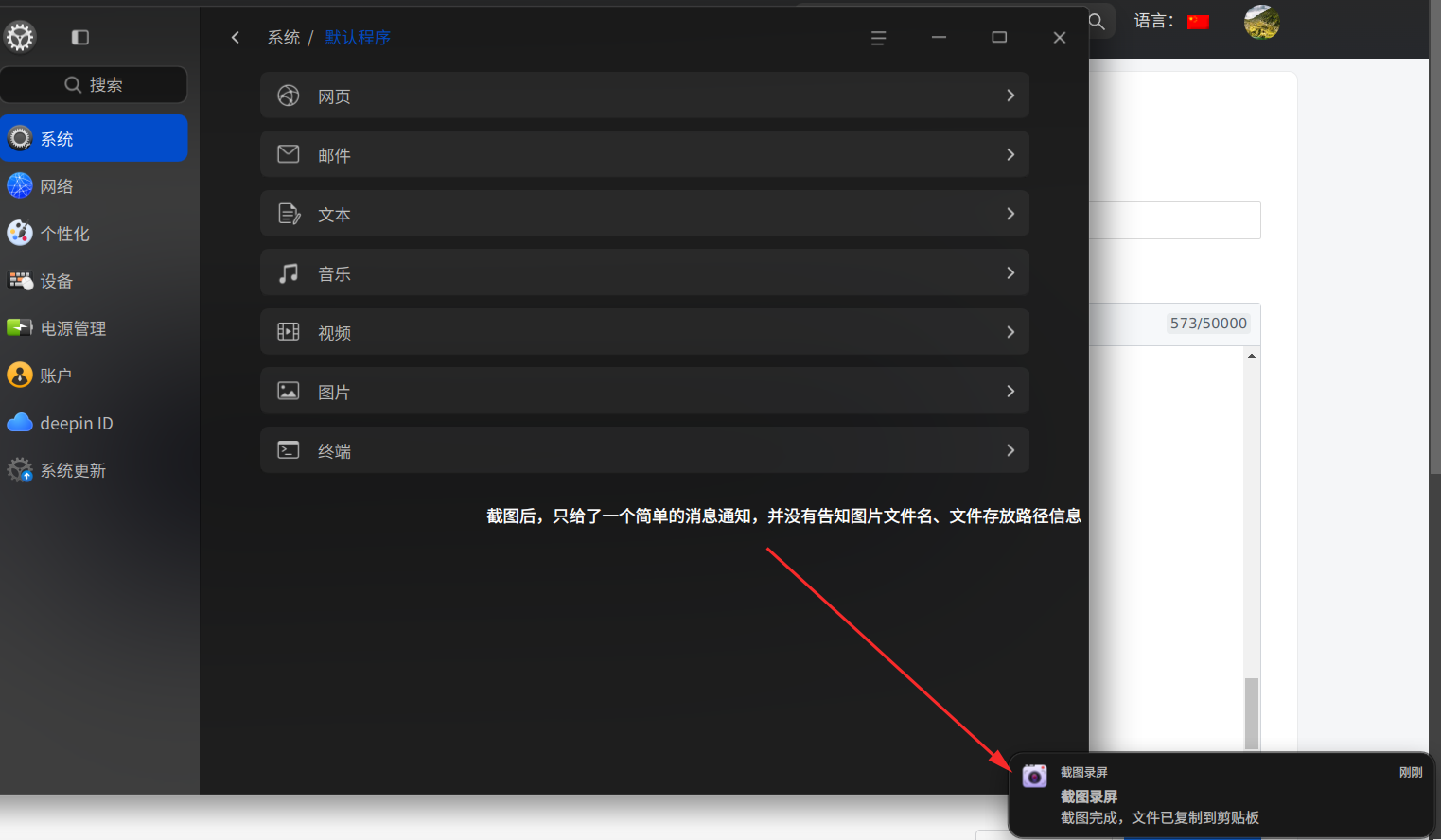The width and height of the screenshot is (1441, 840).
Task: Select the System (系统) sidebar item
Action: 94,139
